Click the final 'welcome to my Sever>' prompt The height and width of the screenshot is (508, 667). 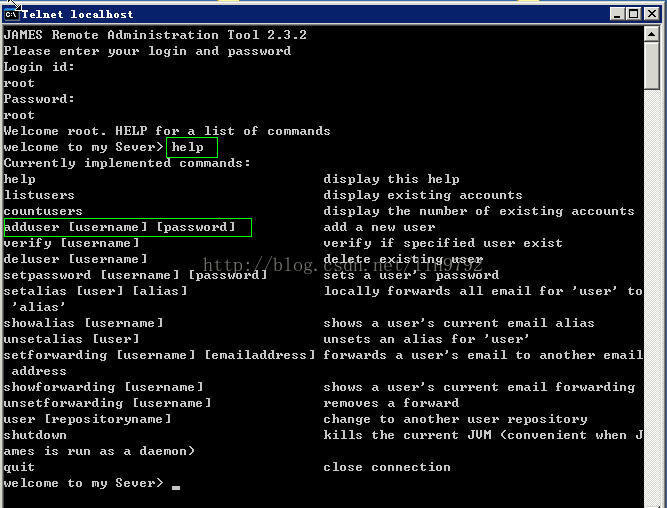(x=83, y=483)
